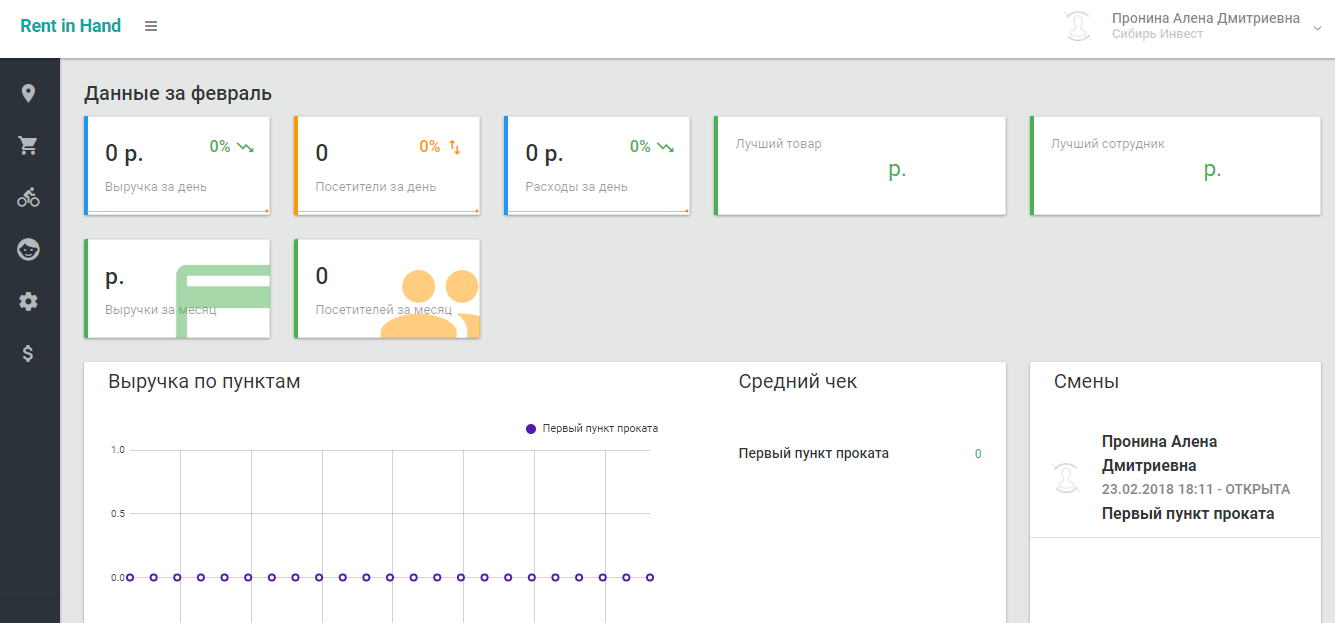Viewport: 1335px width, 623px height.
Task: Open the clients face icon in sidebar
Action: click(x=28, y=250)
